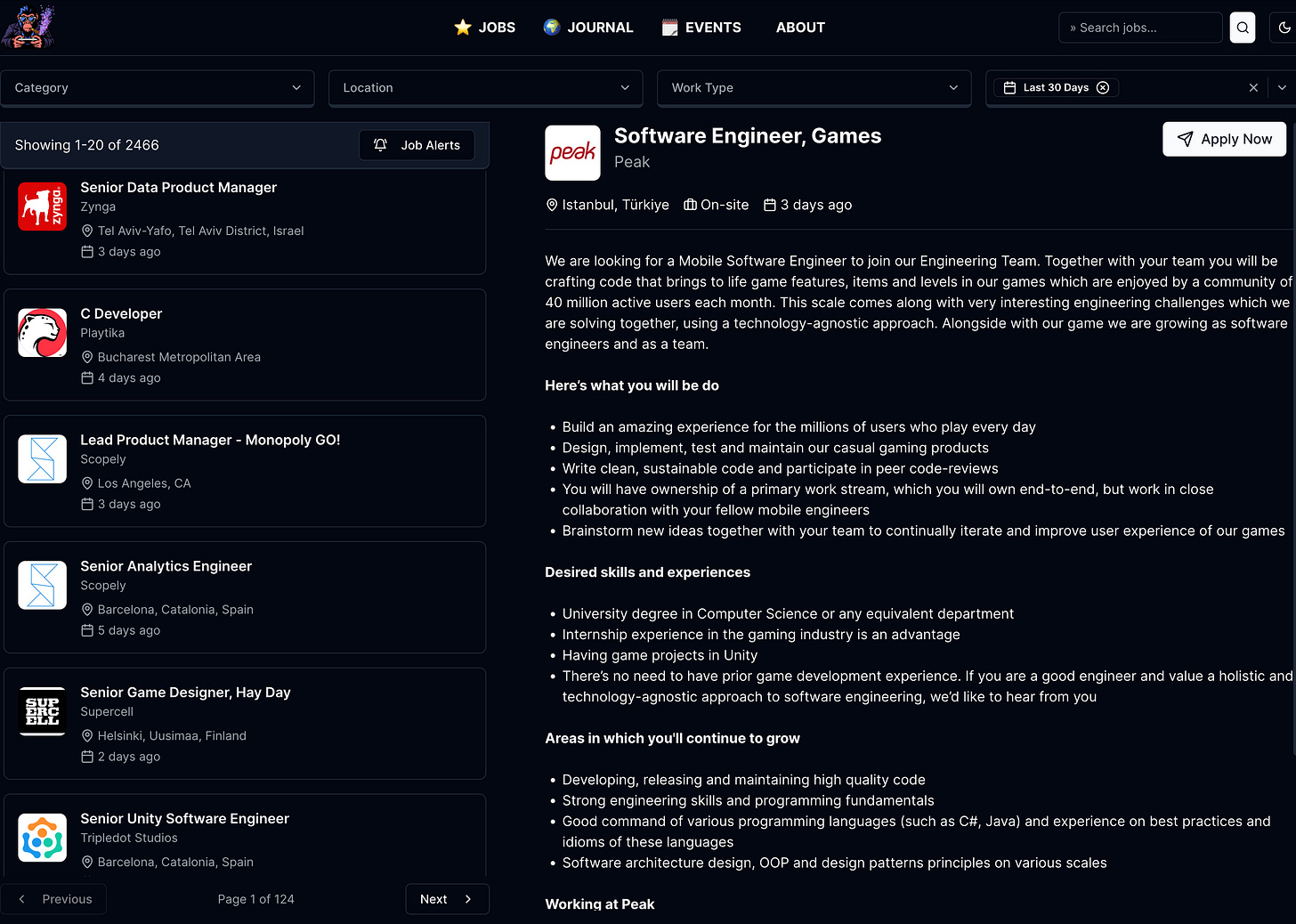Click calendar icon by 5 days ago
The height and width of the screenshot is (924, 1296).
pos(87,631)
